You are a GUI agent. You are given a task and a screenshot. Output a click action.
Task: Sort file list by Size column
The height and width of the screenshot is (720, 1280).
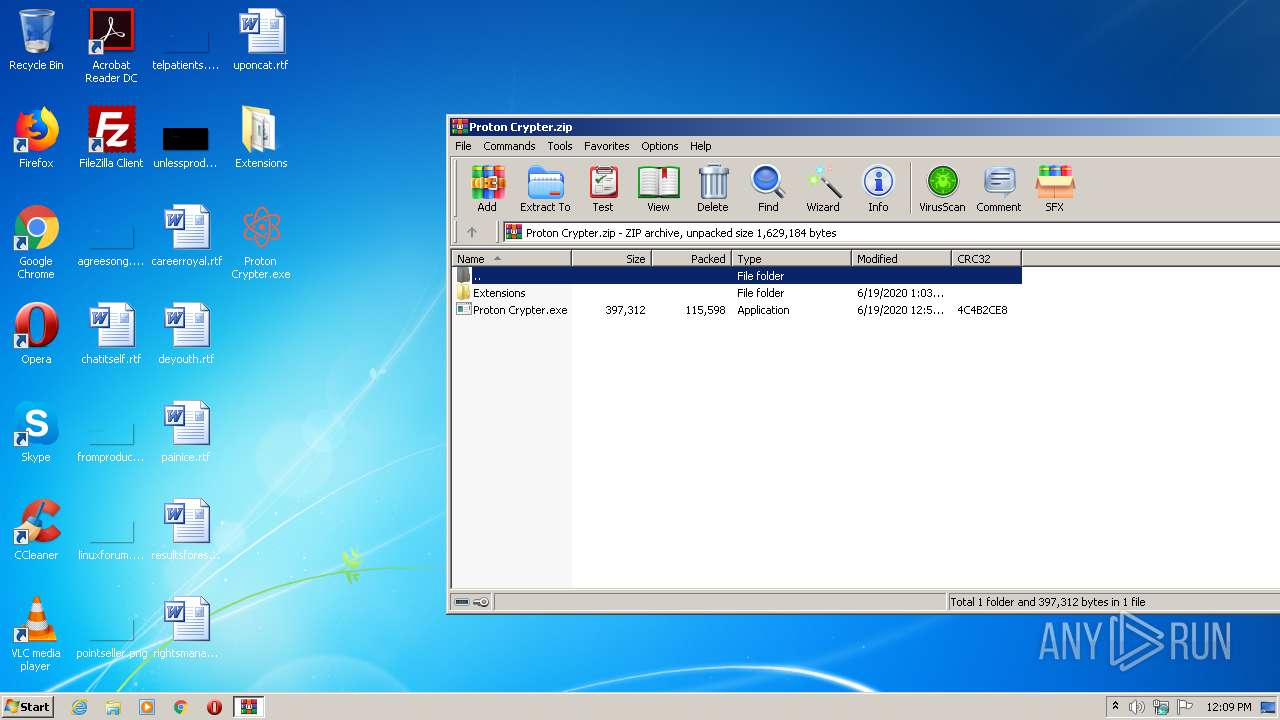(x=611, y=258)
